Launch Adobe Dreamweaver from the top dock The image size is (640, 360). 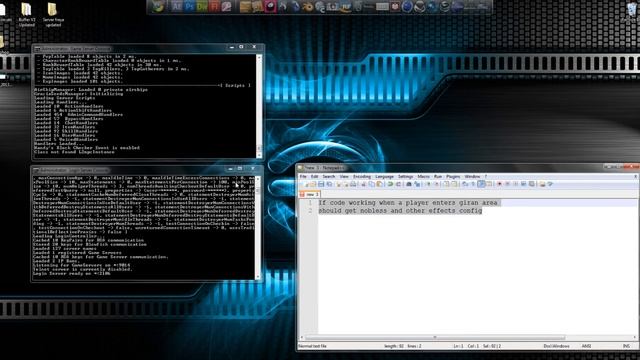(x=201, y=7)
